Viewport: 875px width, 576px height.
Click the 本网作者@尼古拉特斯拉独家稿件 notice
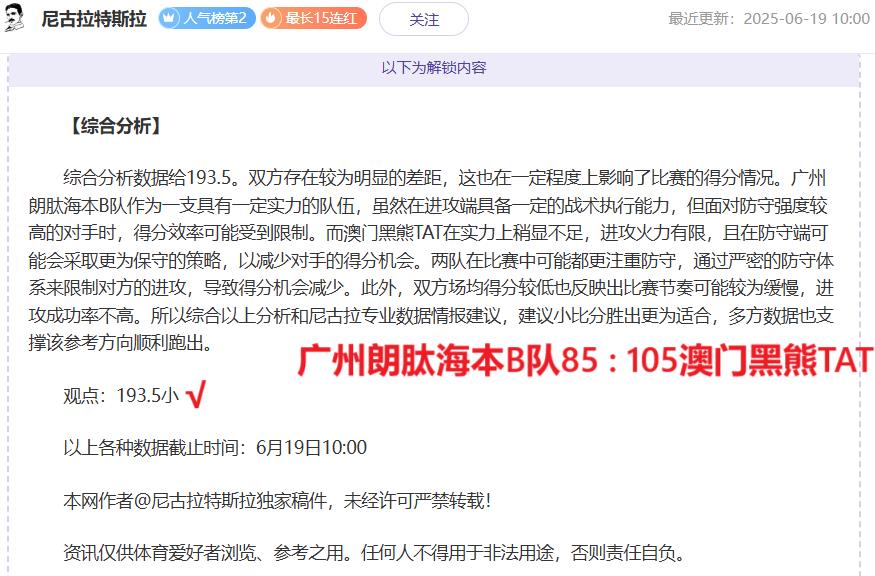pos(277,501)
